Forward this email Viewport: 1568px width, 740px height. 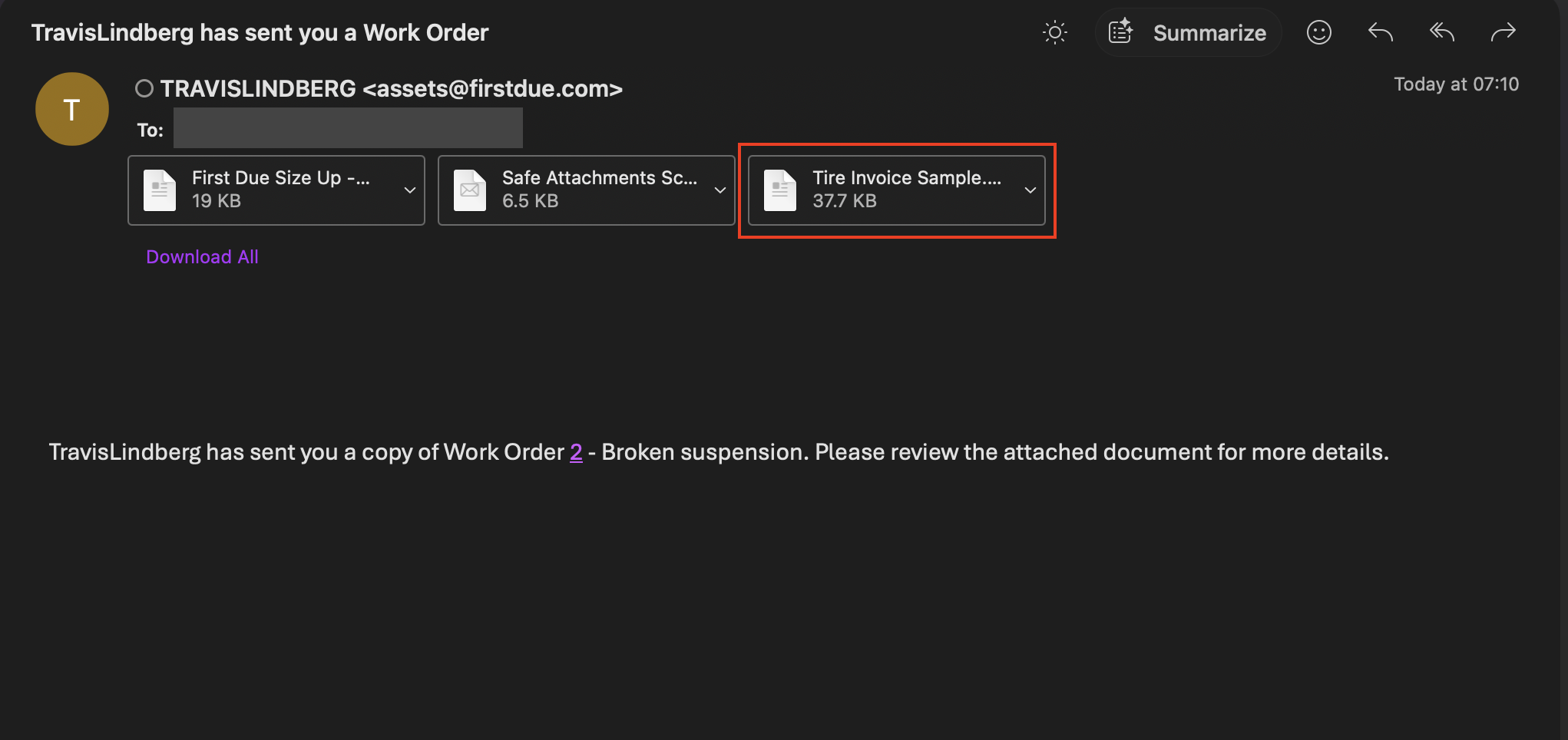[x=1503, y=32]
